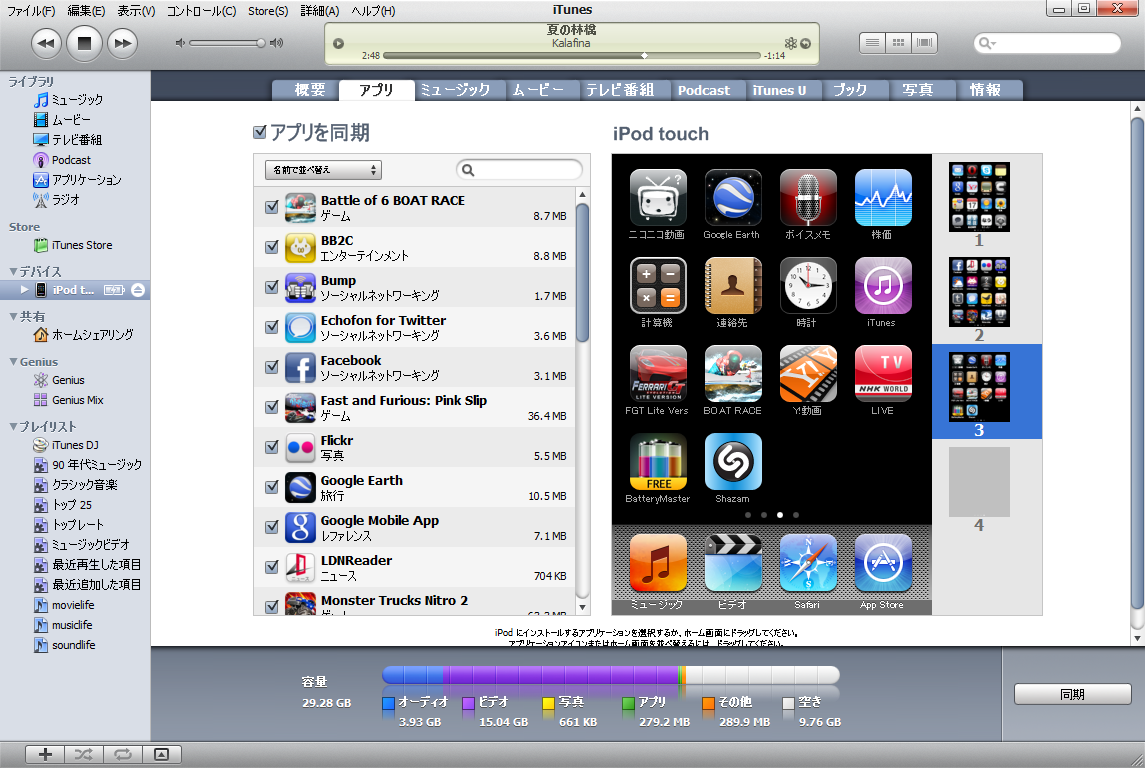Click the app list vertical scrollbar thumb
The image size is (1145, 768).
click(582, 272)
